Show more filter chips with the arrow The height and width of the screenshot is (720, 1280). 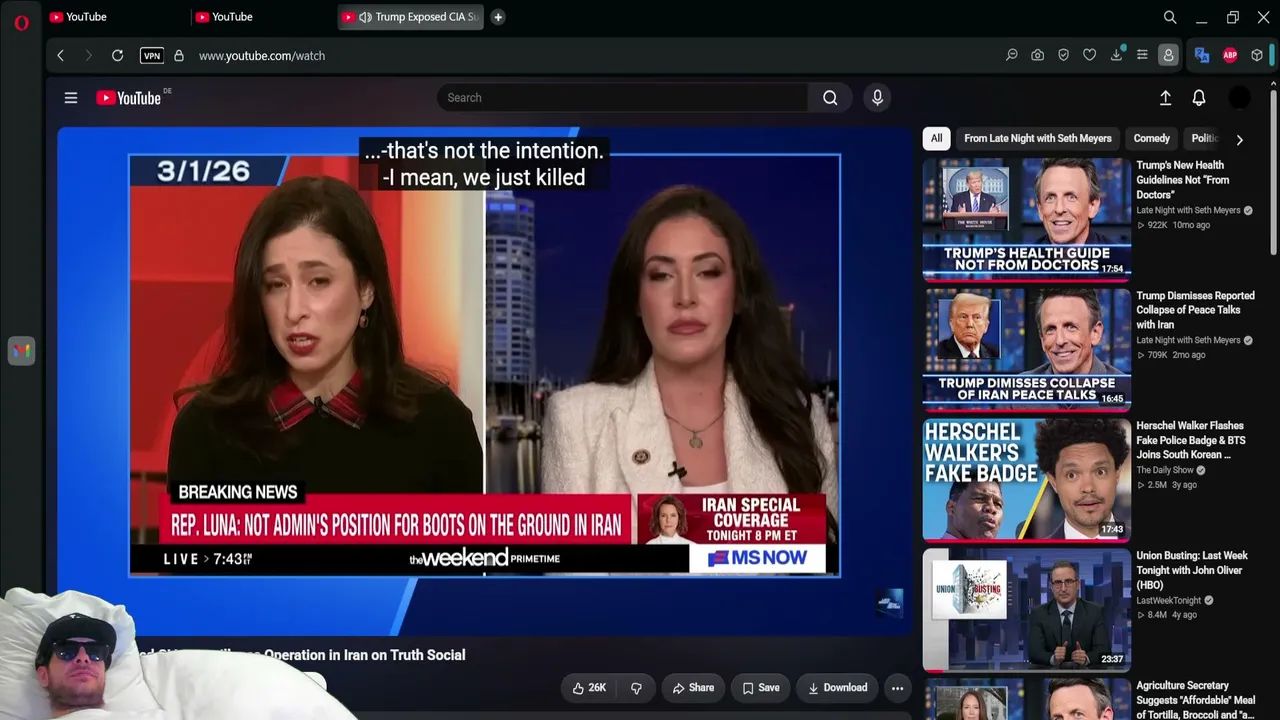1240,140
